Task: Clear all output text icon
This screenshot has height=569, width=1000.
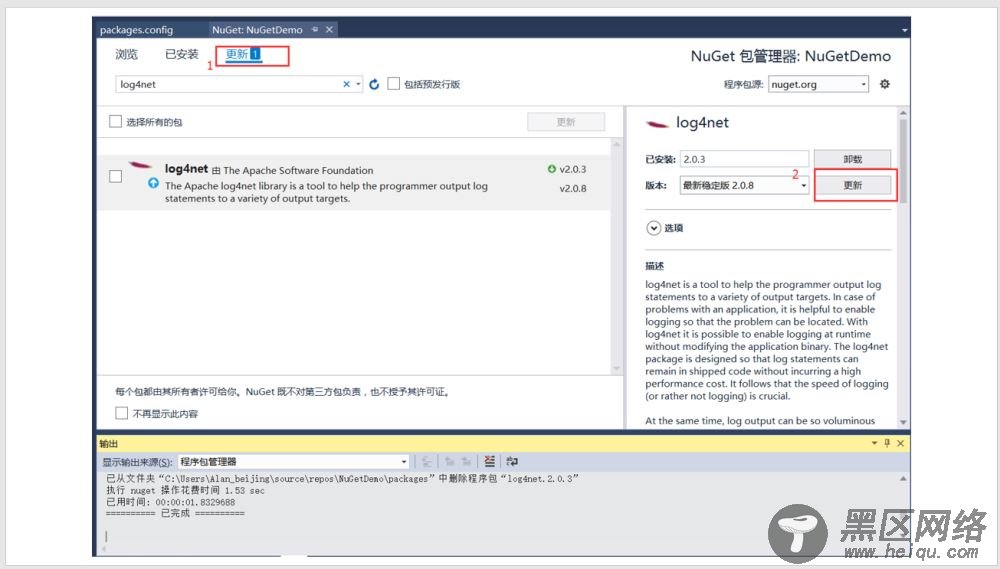Action: coord(489,461)
